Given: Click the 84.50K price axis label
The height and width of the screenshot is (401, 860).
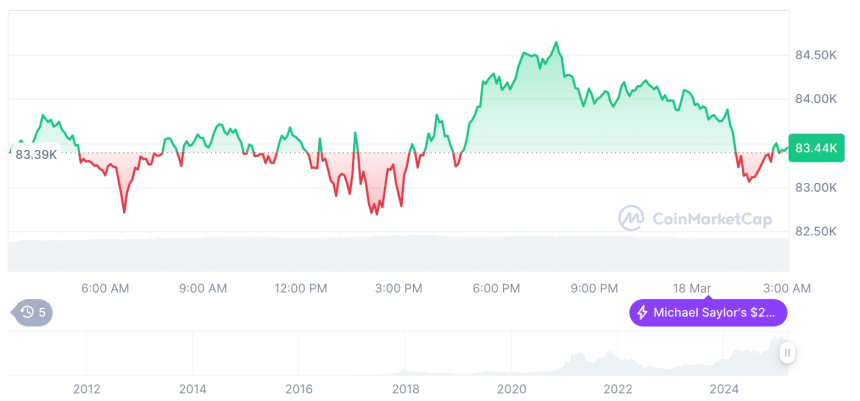Looking at the screenshot, I should click(817, 55).
